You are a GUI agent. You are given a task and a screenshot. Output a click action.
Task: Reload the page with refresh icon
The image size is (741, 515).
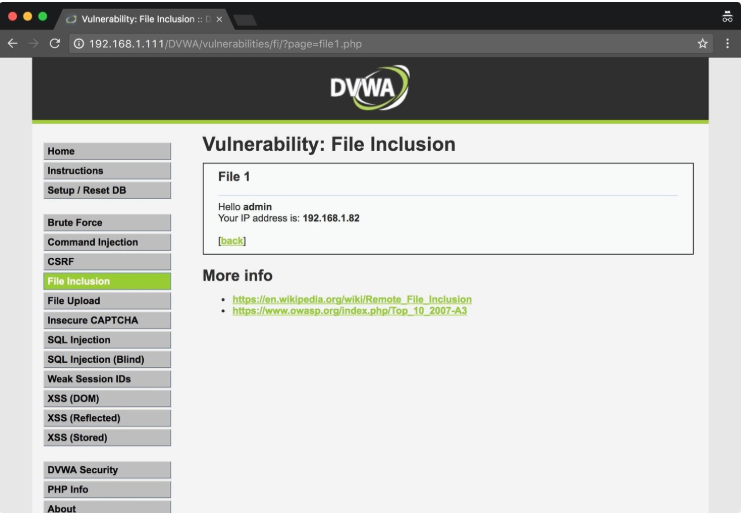pyautogui.click(x=55, y=43)
